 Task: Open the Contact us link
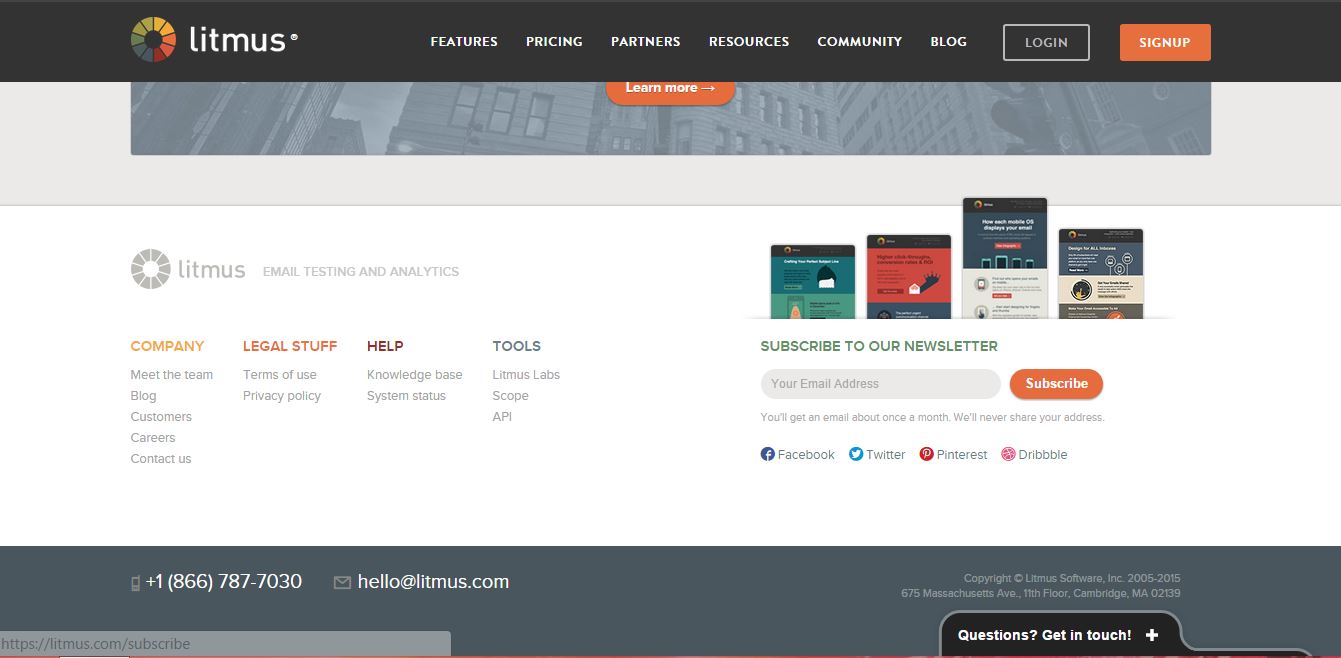[x=161, y=459]
